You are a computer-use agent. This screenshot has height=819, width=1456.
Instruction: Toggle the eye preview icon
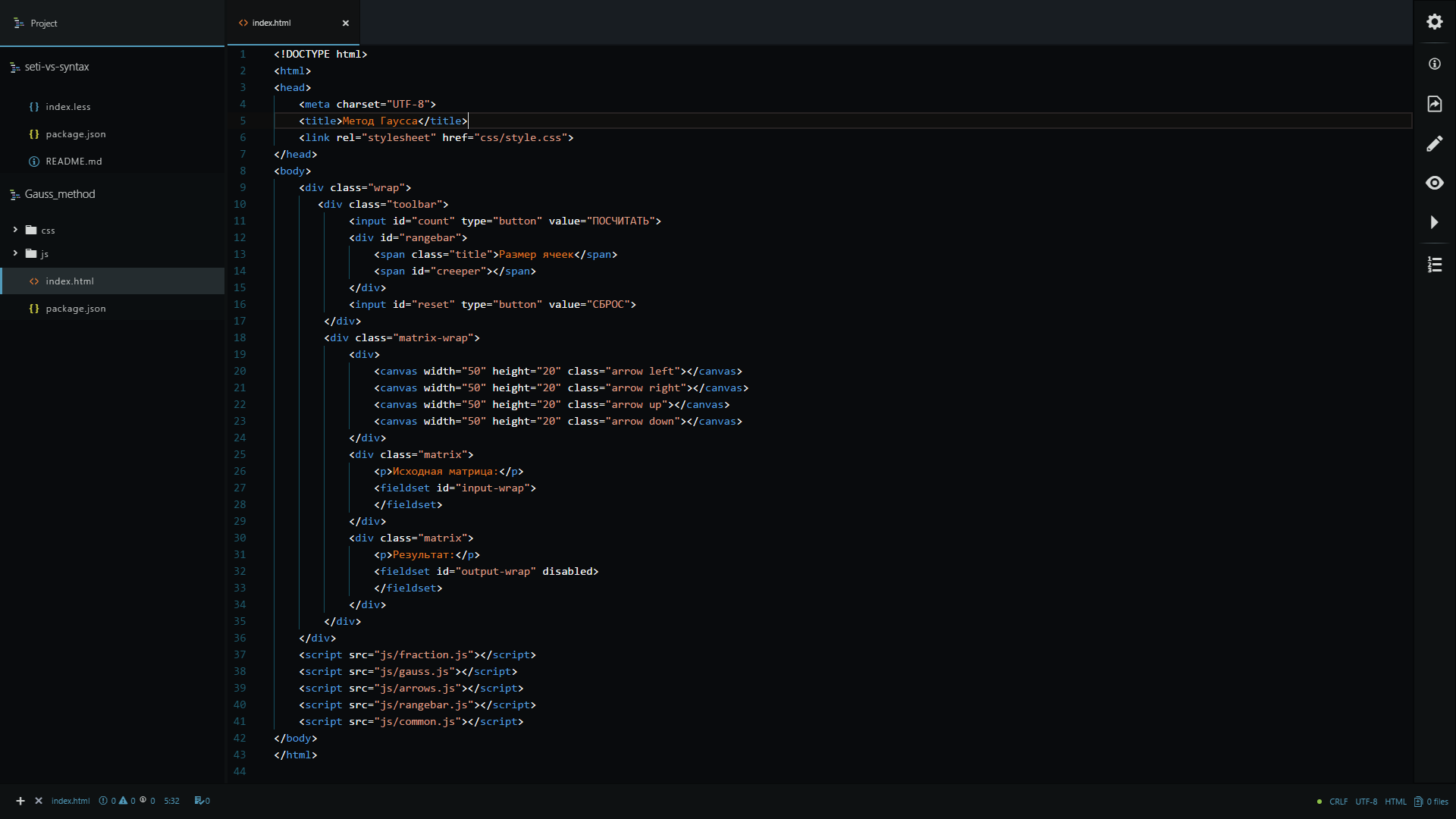(1434, 183)
